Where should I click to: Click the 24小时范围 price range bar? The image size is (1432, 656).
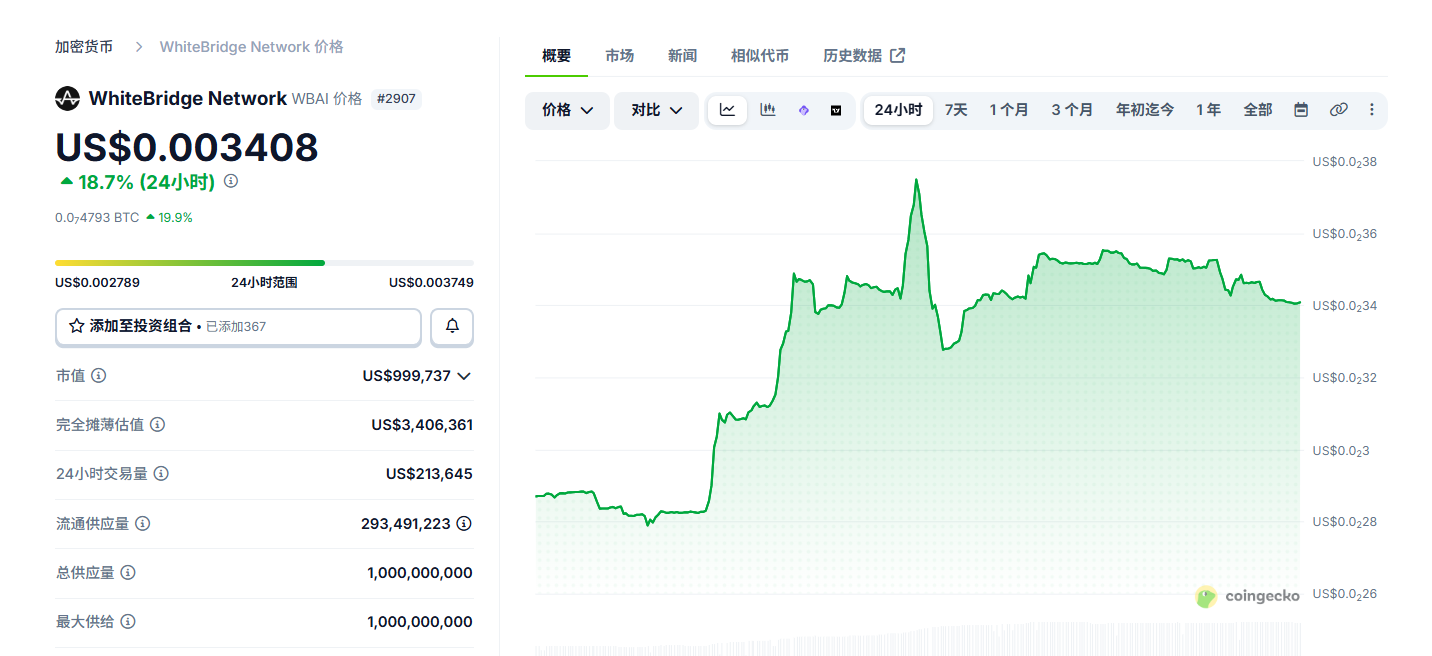[264, 263]
